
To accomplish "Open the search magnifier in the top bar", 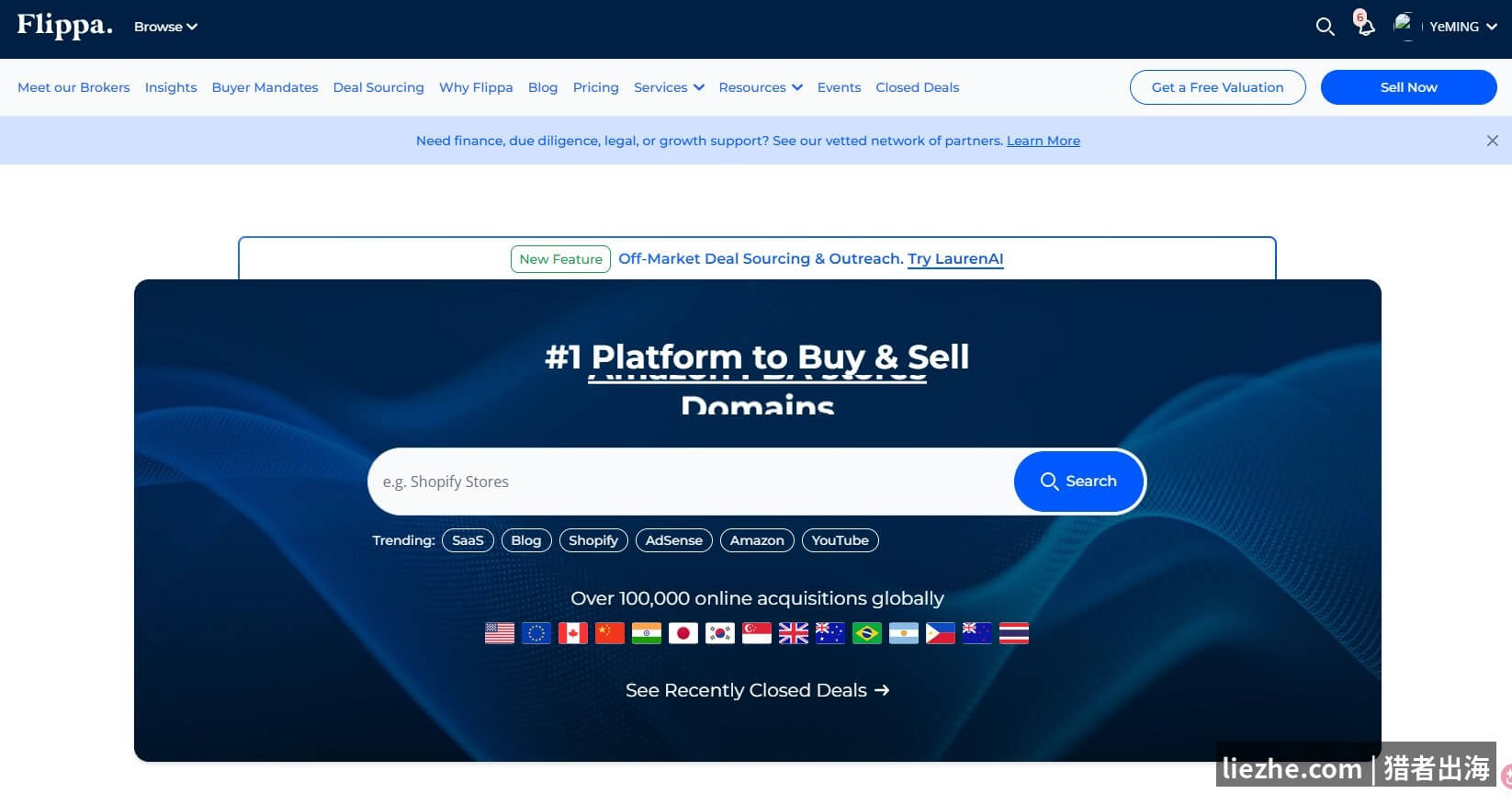I will click(x=1325, y=27).
